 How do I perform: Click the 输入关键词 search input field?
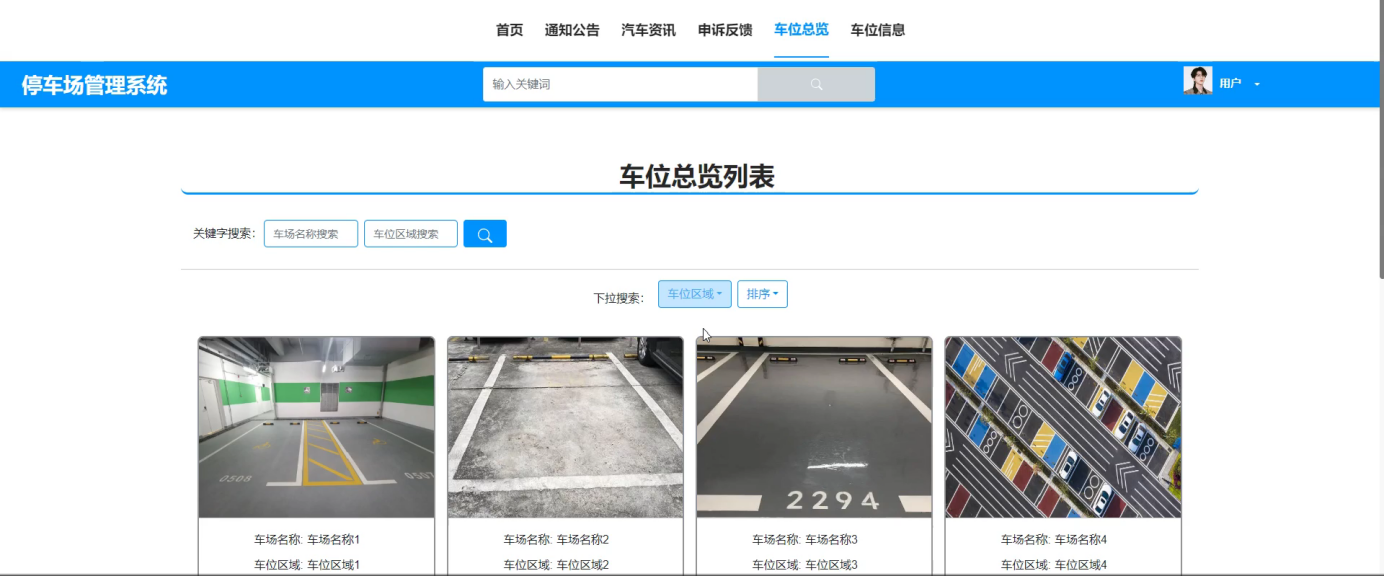620,85
